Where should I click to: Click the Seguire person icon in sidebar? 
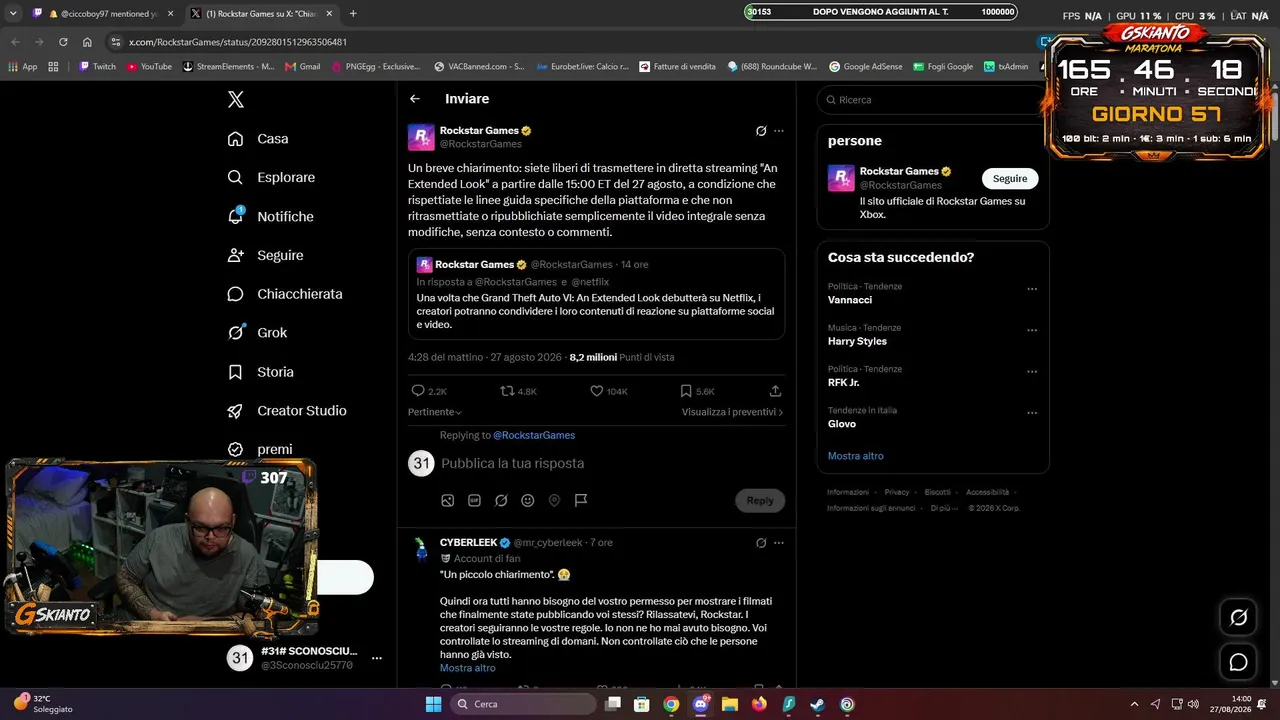click(236, 255)
